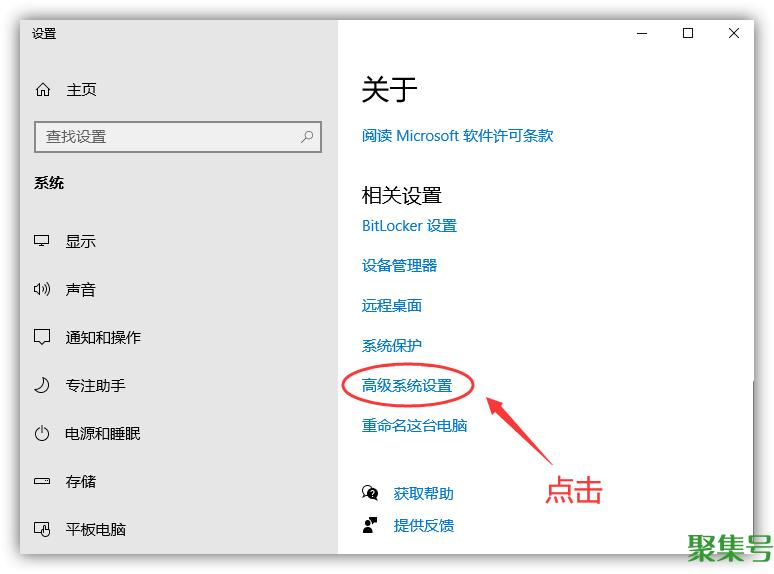Click 获取帮助 link

pyautogui.click(x=424, y=494)
